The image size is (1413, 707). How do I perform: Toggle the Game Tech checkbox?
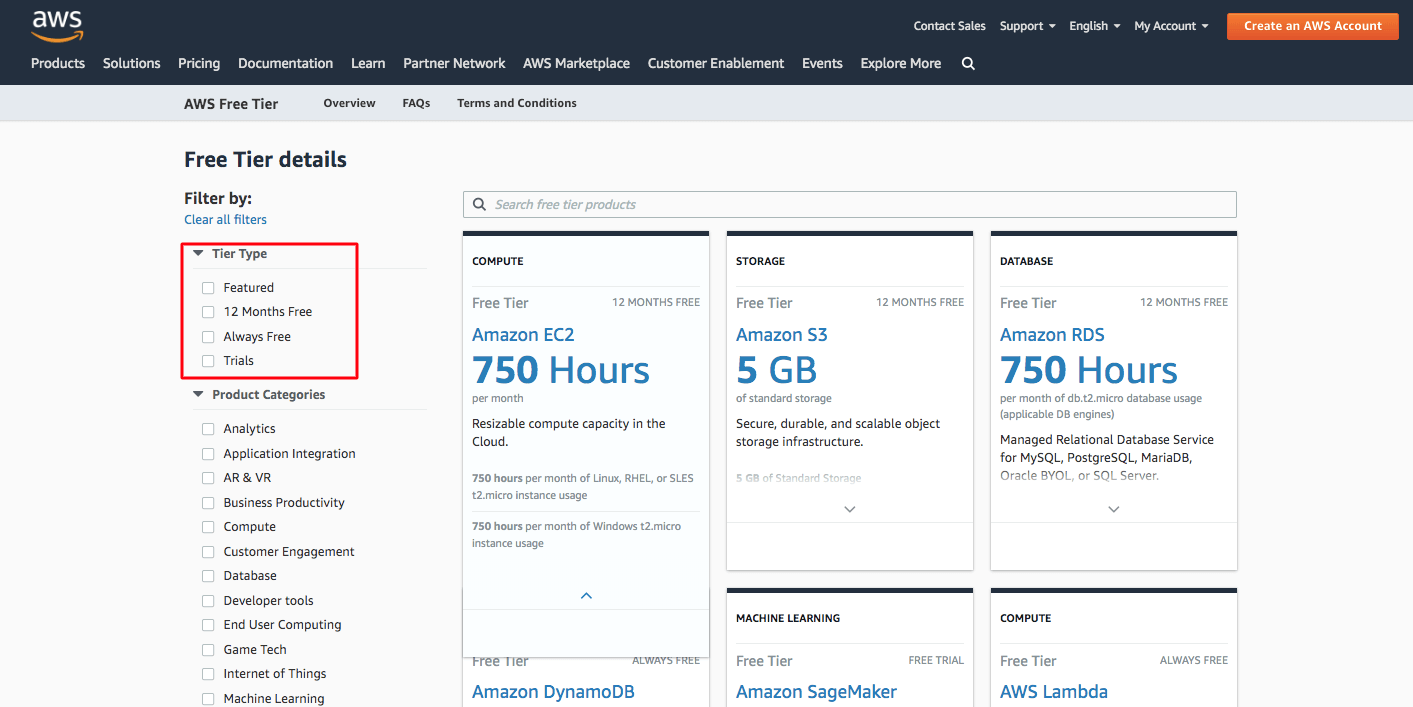[208, 650]
